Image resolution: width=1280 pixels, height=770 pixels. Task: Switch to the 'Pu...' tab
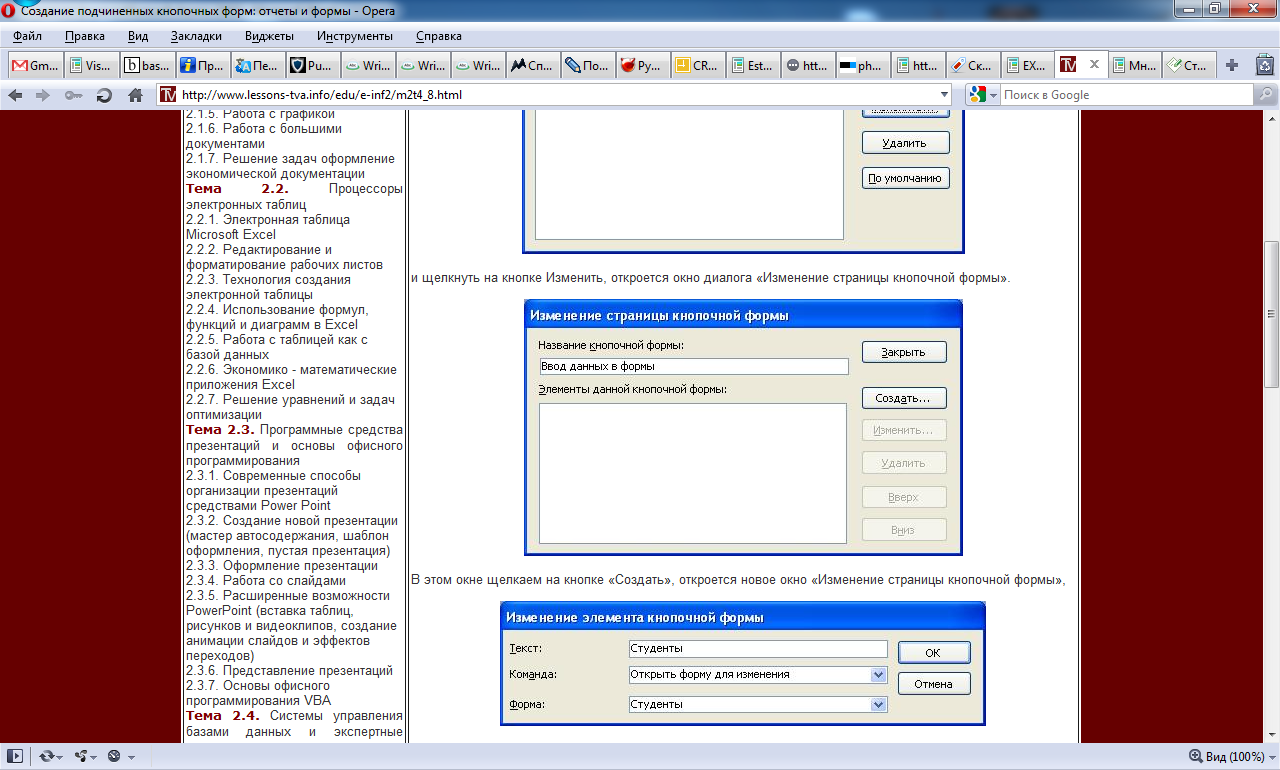pos(313,66)
